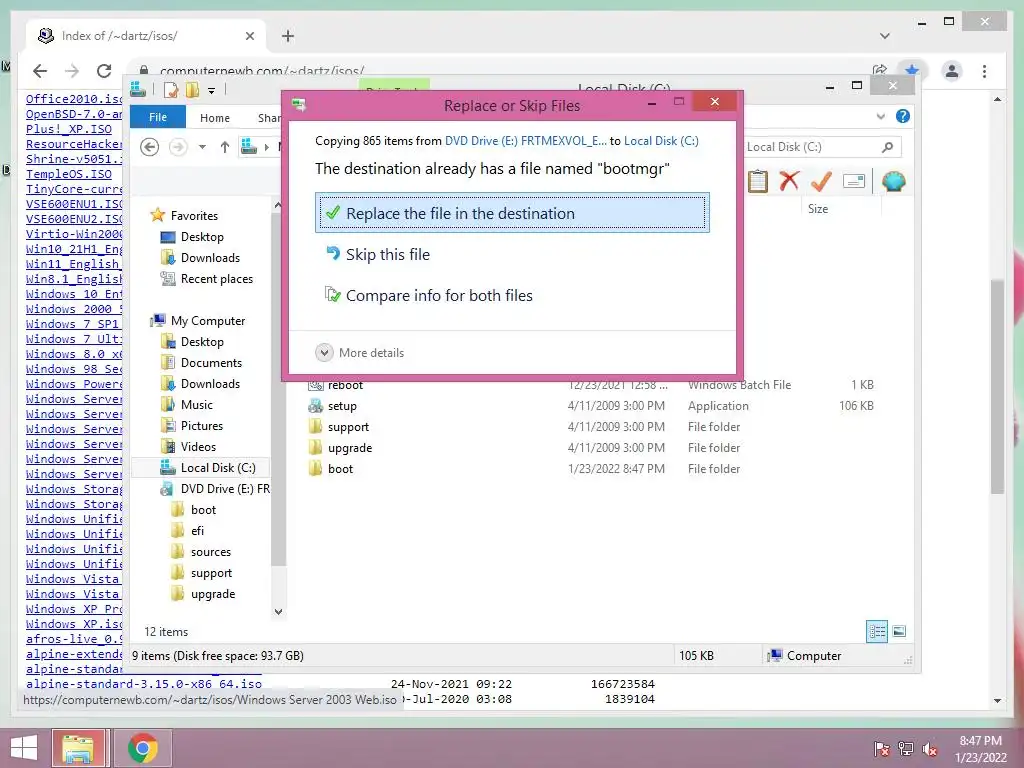The image size is (1024, 768).
Task: Switch to details view icon in Explorer
Action: coord(877,631)
